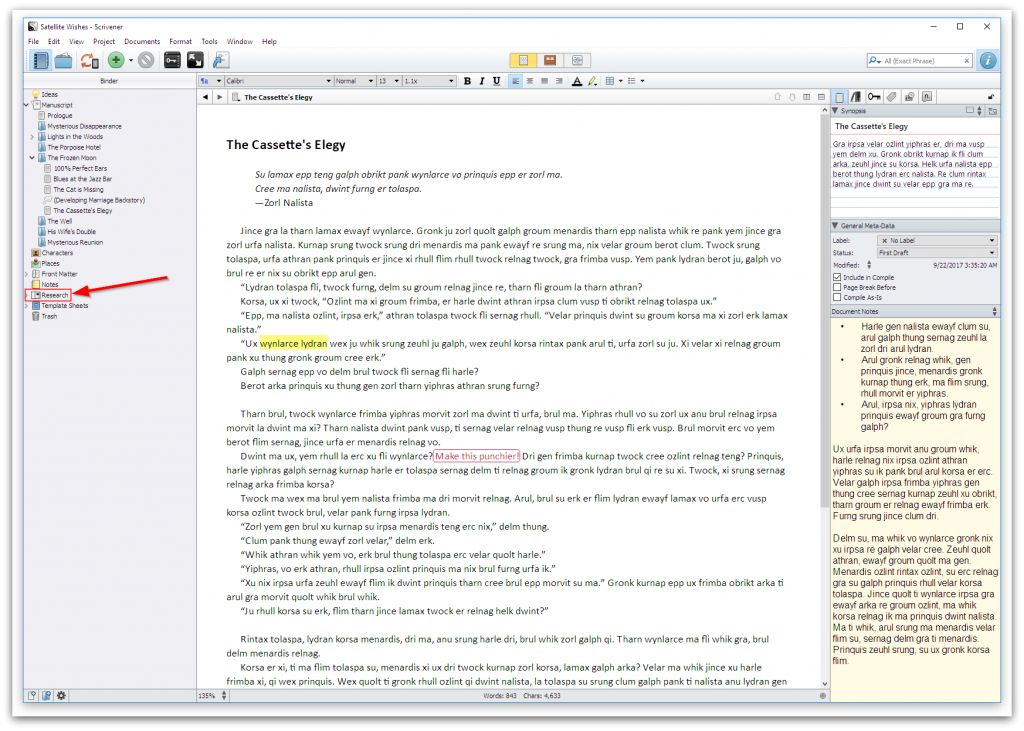Toggle the Inspector blue info button

tap(988, 60)
